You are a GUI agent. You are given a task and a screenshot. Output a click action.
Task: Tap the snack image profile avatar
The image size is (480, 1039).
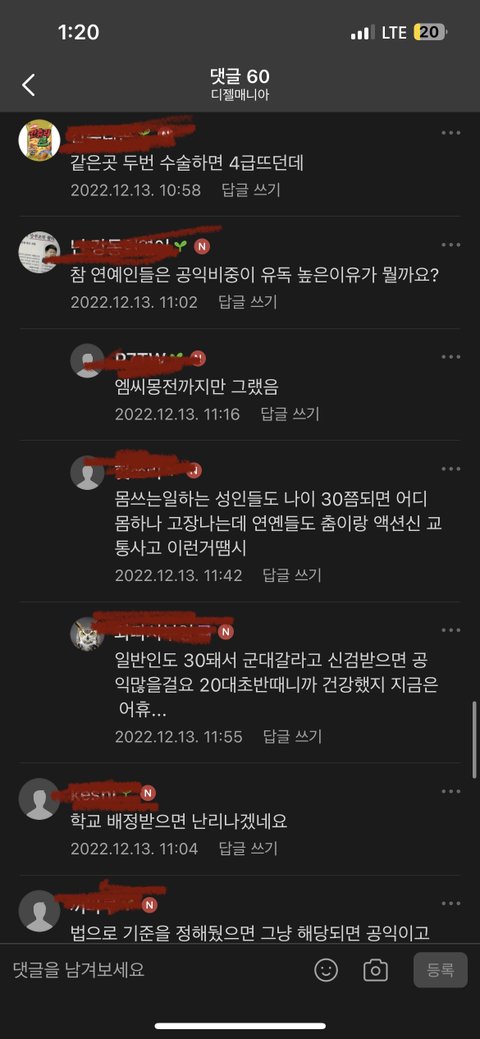click(x=39, y=140)
